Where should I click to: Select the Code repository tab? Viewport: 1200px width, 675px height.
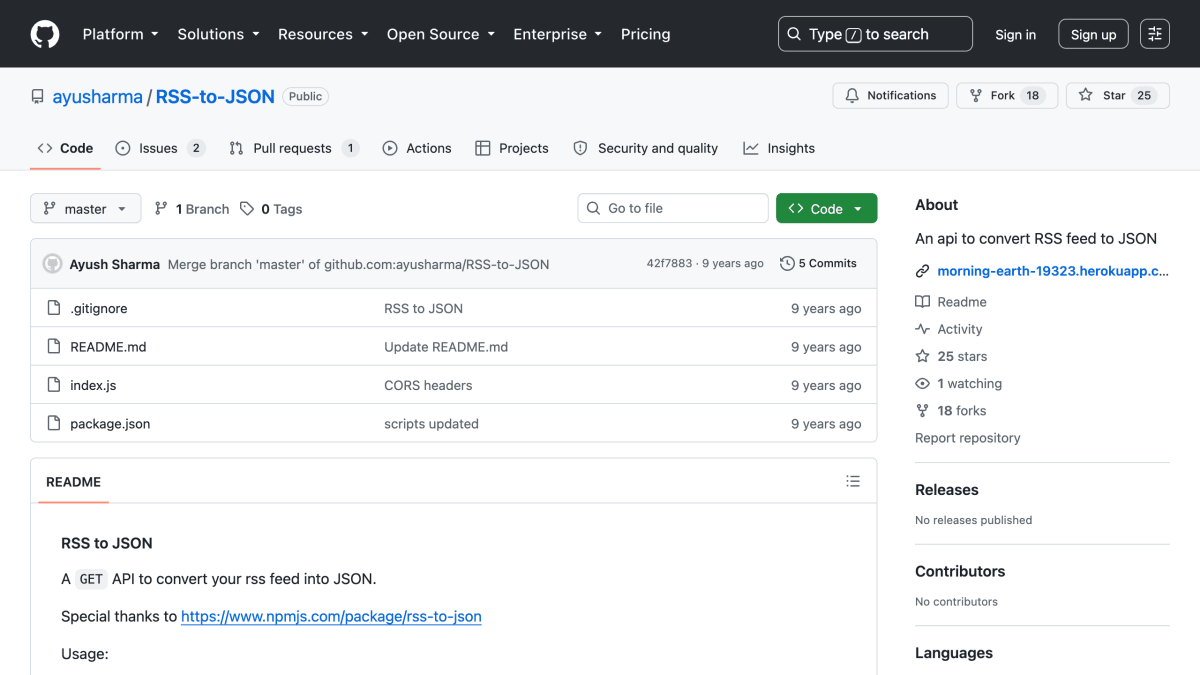pyautogui.click(x=65, y=148)
